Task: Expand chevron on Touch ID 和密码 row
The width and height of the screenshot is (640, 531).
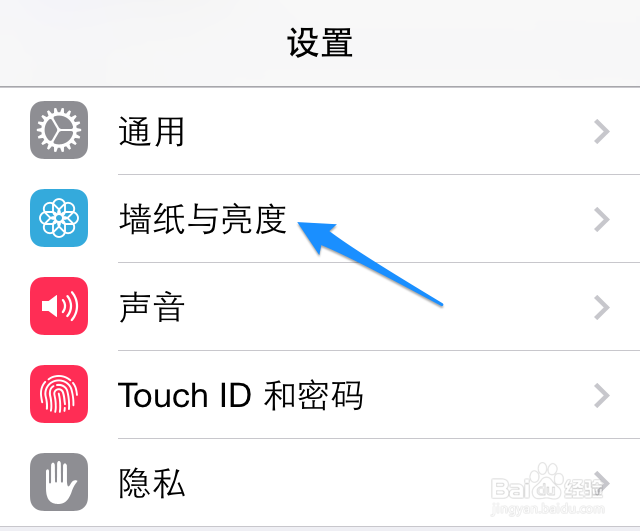Action: click(602, 395)
